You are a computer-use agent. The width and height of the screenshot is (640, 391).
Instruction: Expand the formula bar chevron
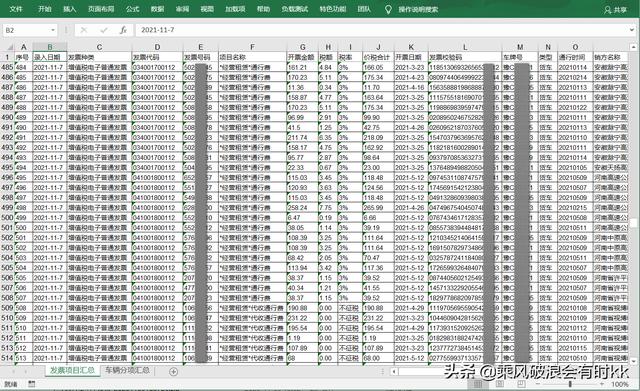click(631, 29)
